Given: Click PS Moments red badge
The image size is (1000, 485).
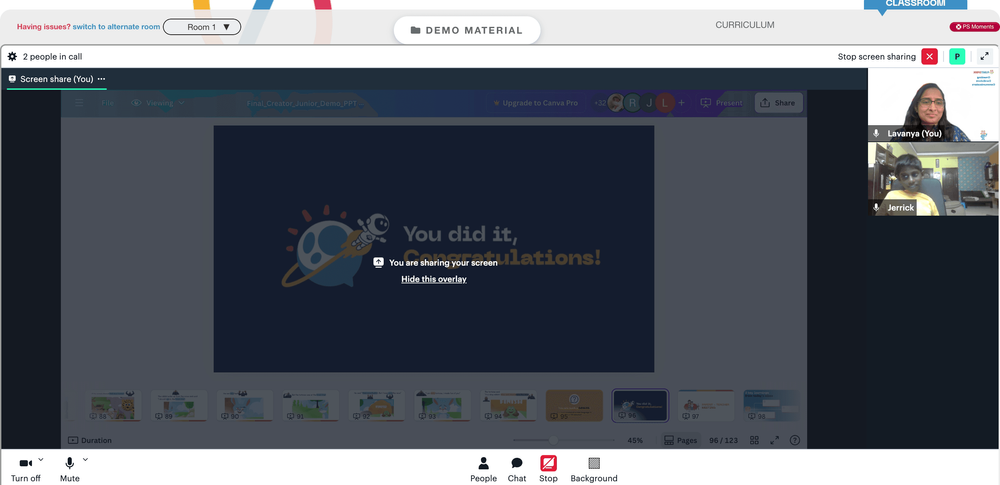Looking at the screenshot, I should 974,27.
